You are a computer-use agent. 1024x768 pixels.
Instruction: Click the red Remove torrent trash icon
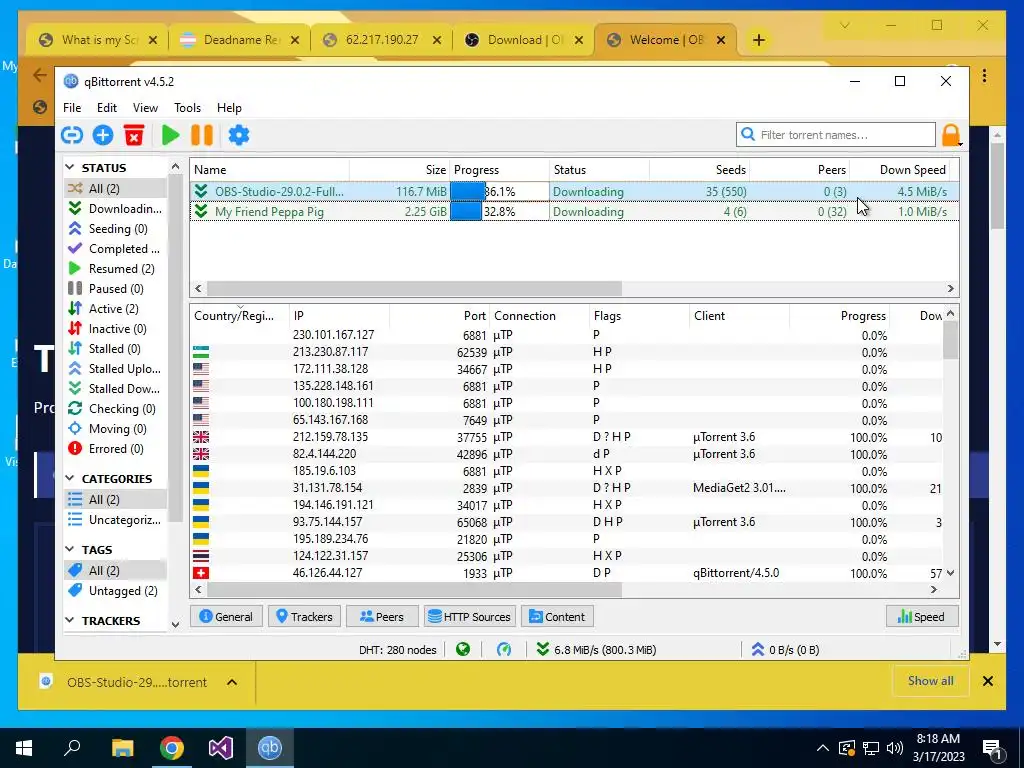click(x=134, y=135)
